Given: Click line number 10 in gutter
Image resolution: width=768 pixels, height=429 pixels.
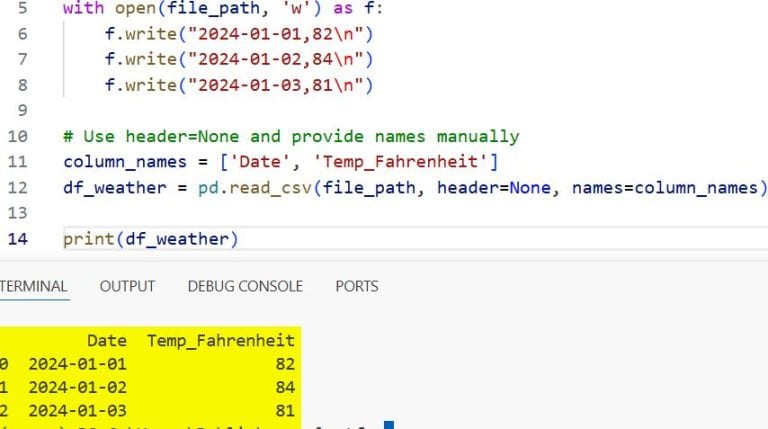Looking at the screenshot, I should point(18,136).
